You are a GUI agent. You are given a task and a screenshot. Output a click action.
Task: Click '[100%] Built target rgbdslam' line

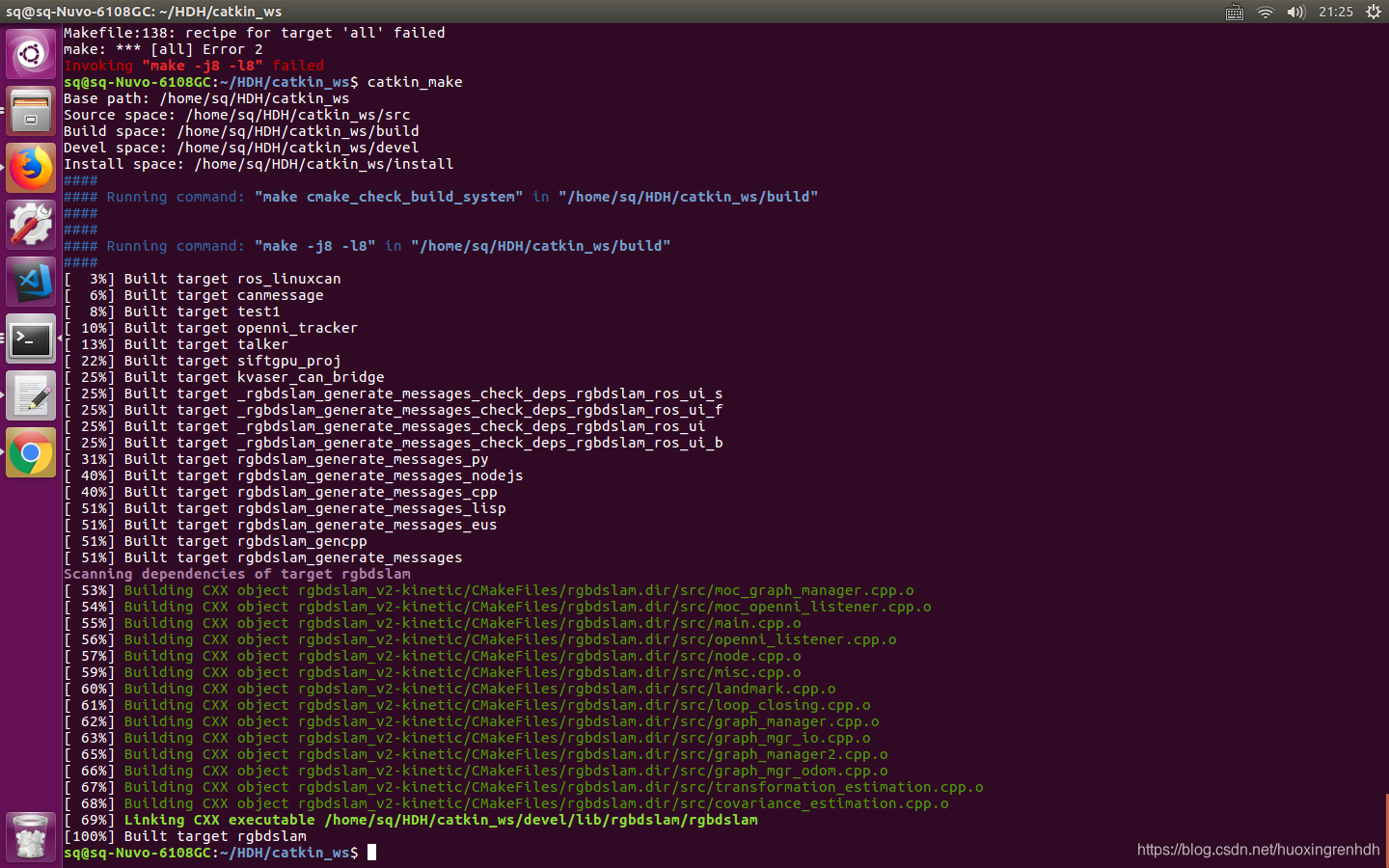[x=185, y=836]
